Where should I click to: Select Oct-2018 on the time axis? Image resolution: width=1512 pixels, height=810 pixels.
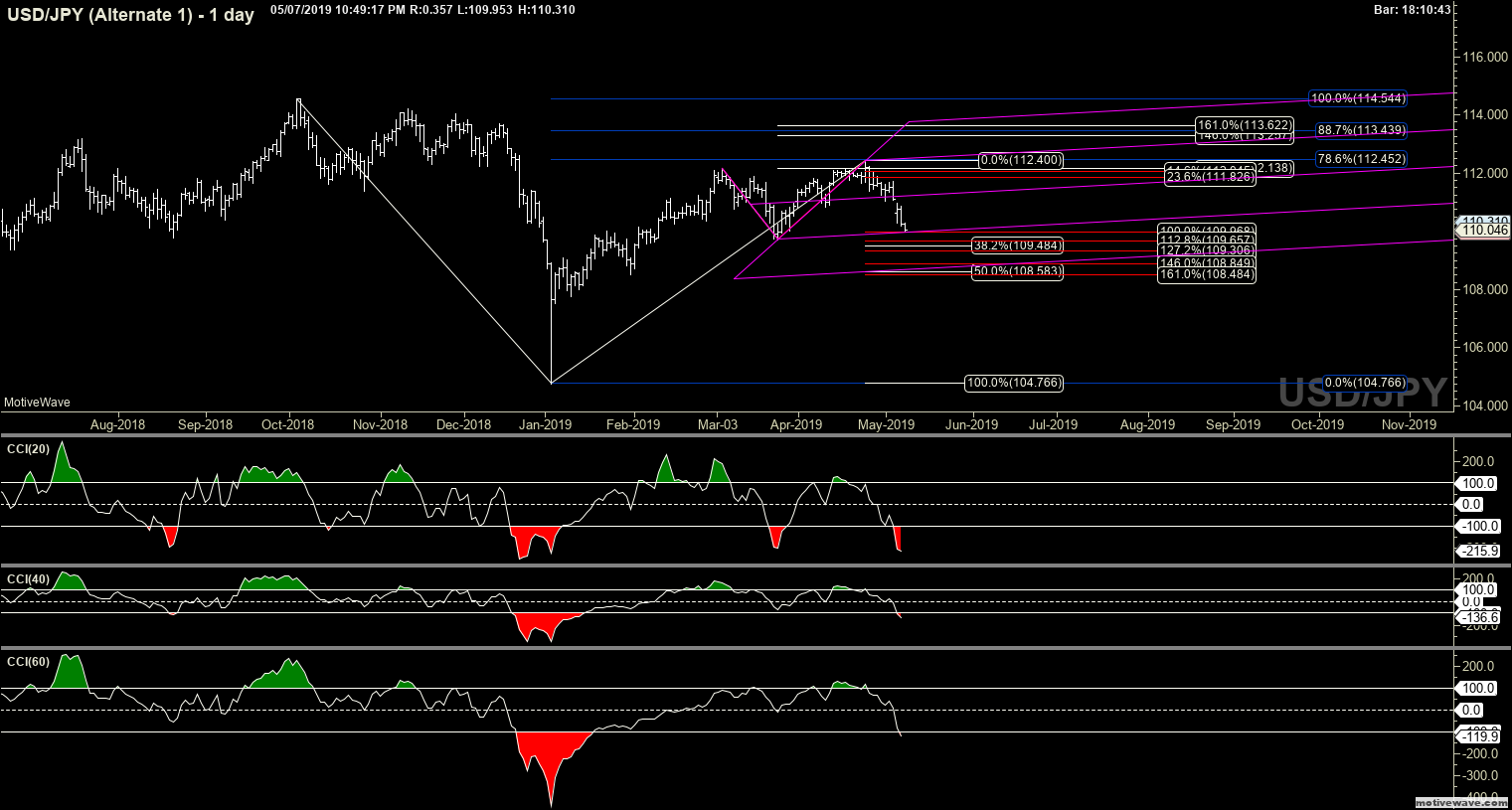287,424
